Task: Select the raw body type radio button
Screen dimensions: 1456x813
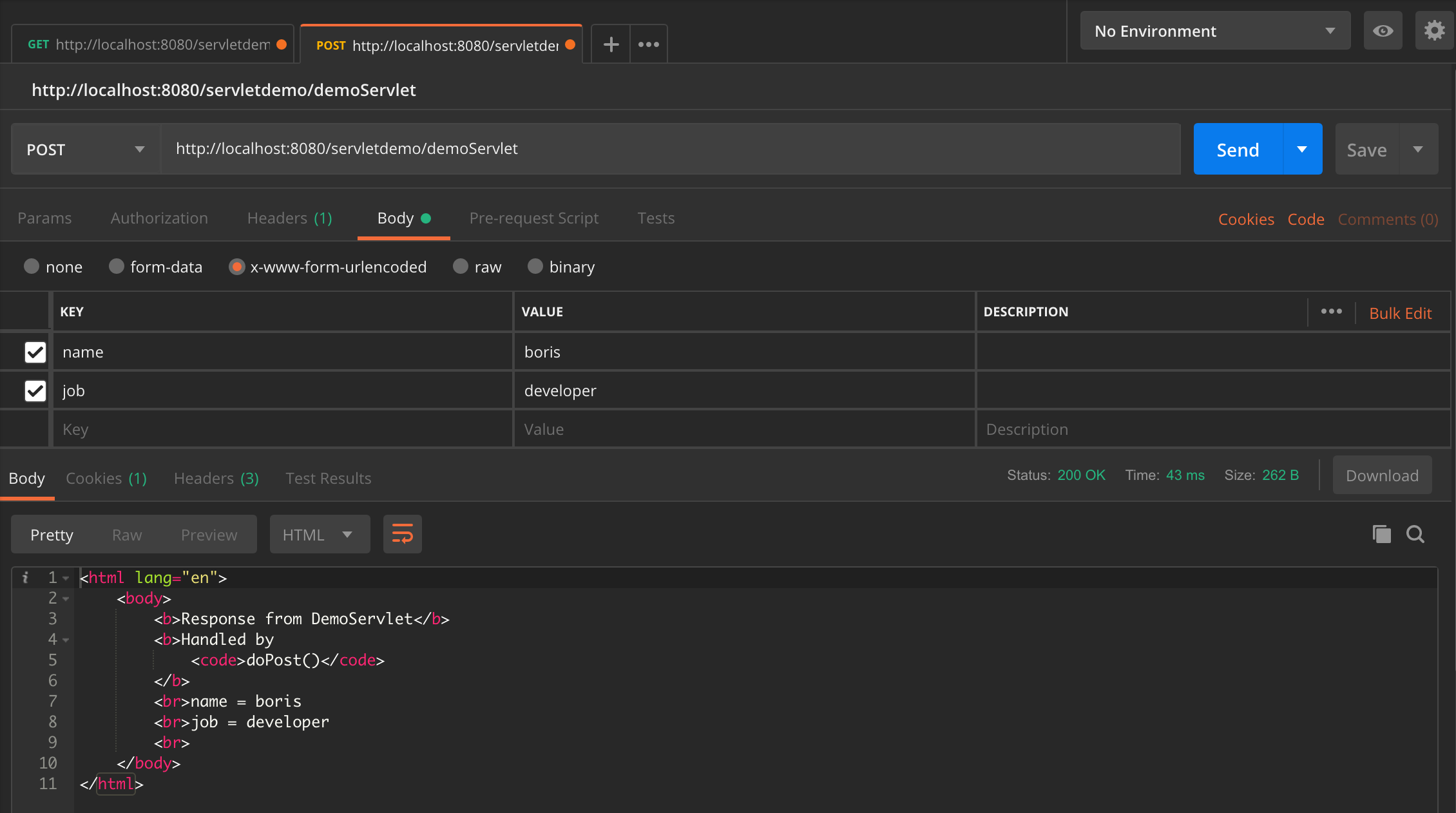Action: (x=460, y=266)
